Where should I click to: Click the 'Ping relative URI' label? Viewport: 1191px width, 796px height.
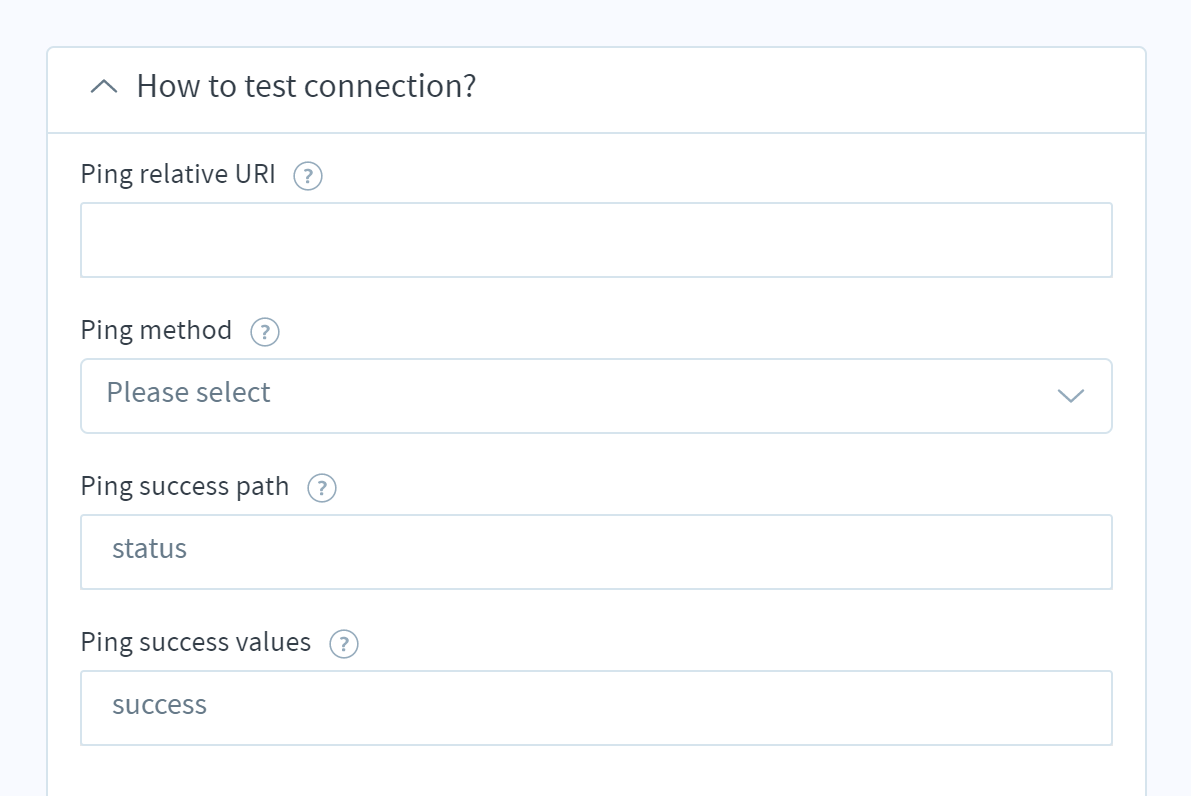click(178, 175)
